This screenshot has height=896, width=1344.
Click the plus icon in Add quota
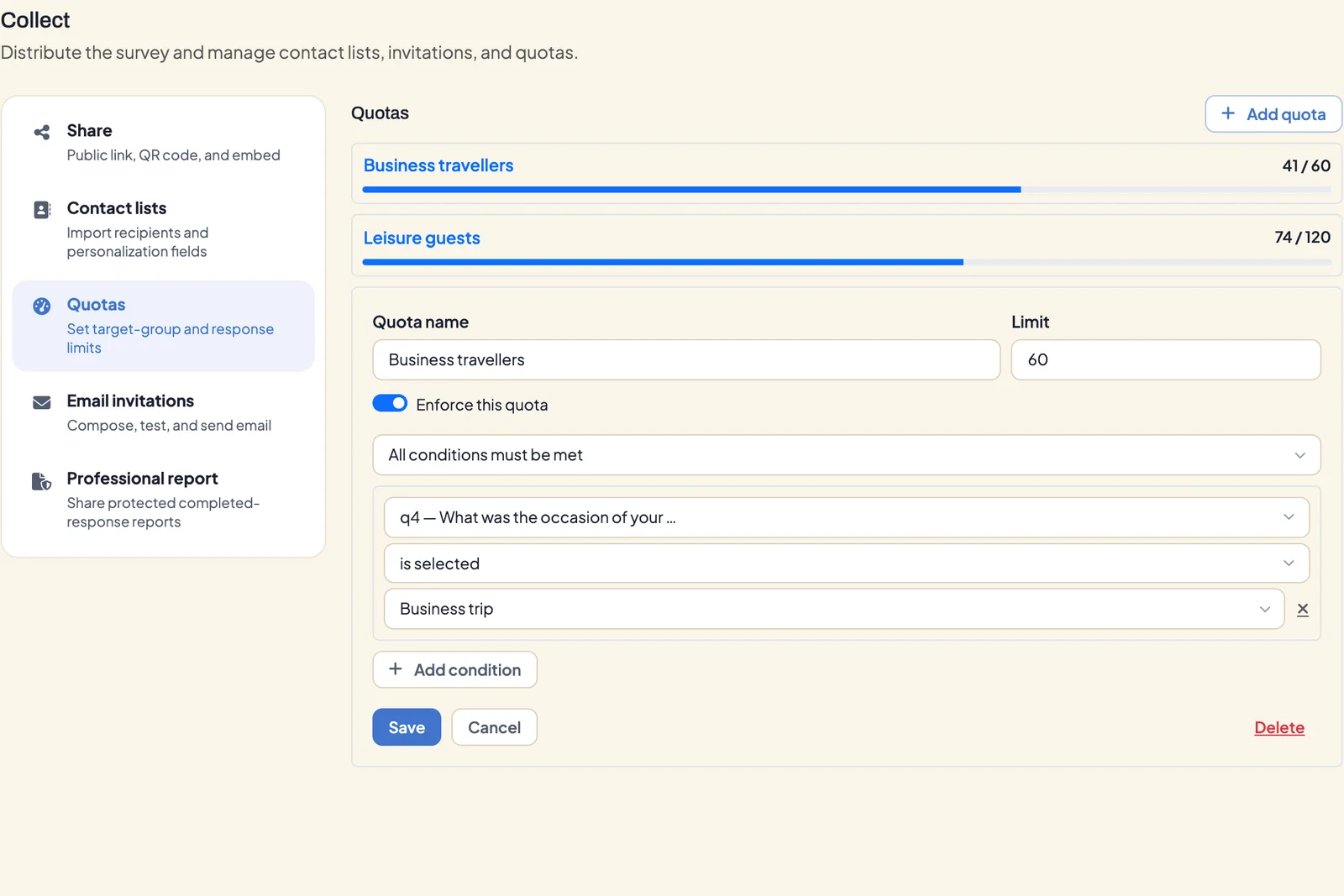coord(1228,113)
